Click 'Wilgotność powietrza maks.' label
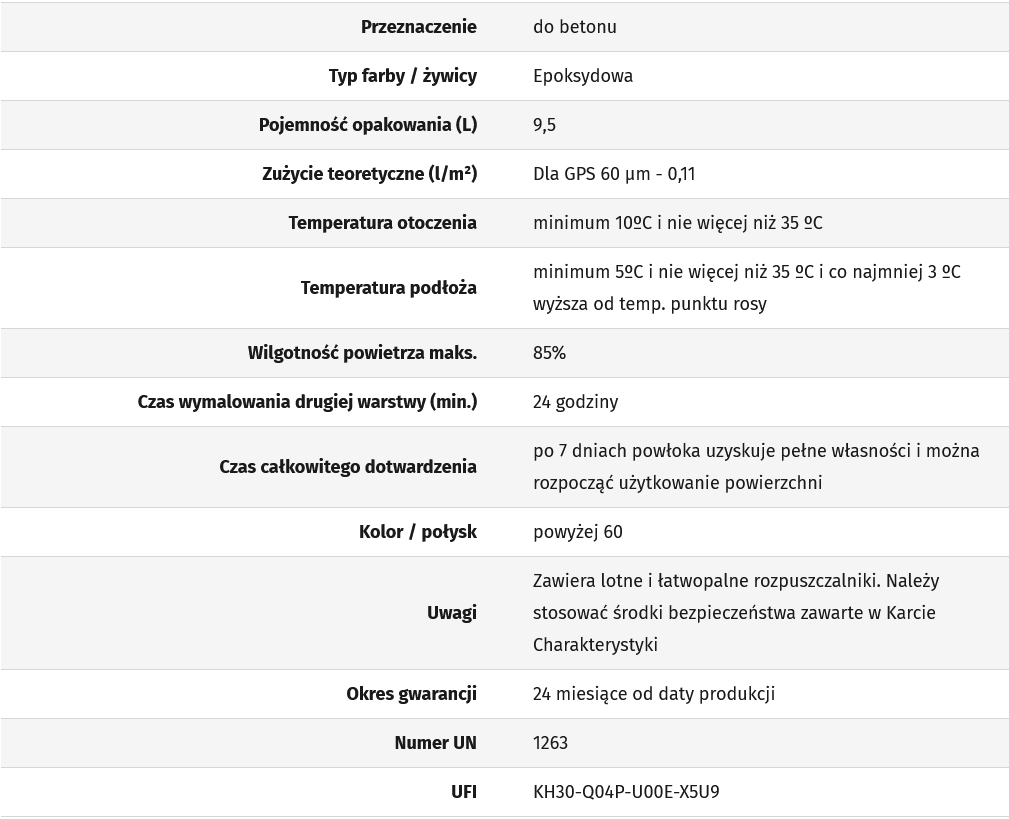Image resolution: width=1009 pixels, height=819 pixels. click(362, 353)
